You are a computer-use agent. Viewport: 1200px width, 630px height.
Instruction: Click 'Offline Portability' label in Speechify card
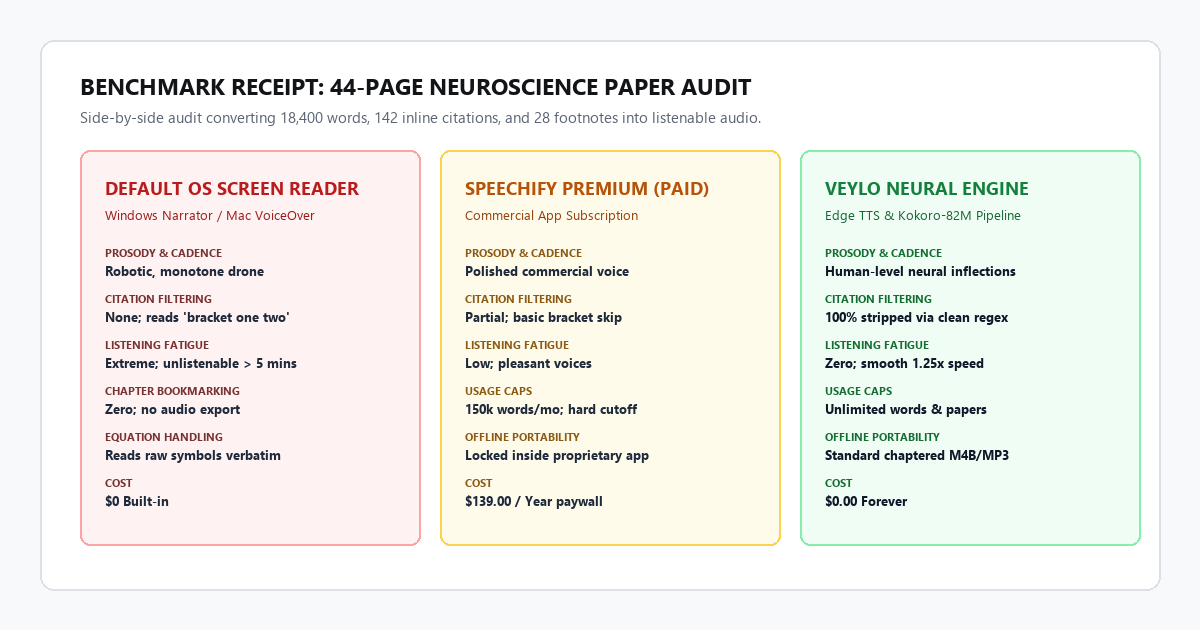pyautogui.click(x=522, y=437)
